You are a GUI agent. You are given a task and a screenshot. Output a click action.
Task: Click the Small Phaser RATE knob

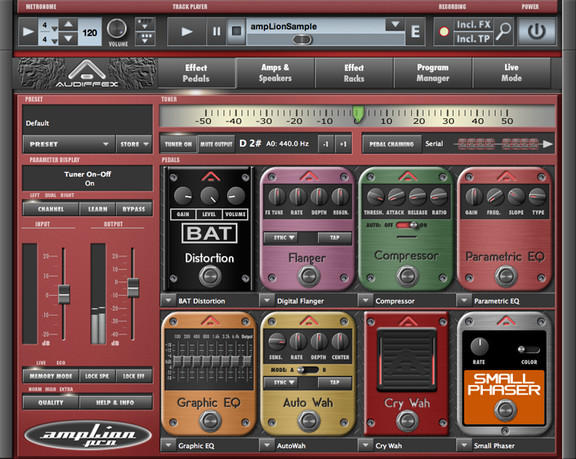click(x=479, y=346)
